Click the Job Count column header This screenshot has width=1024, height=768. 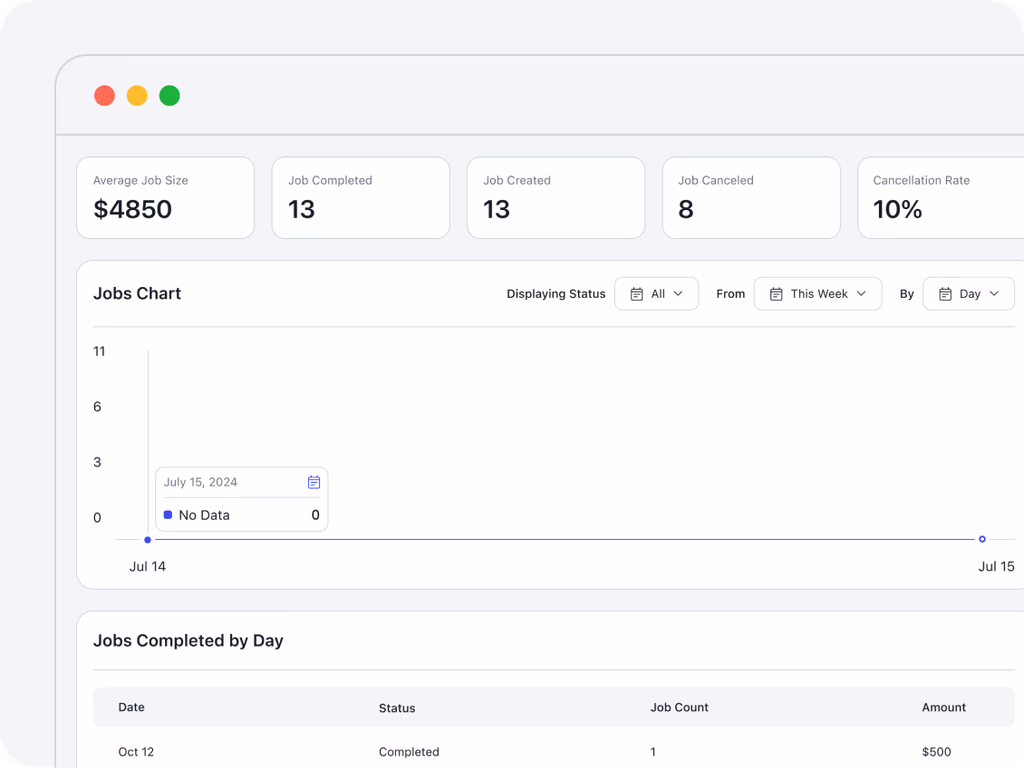coord(679,707)
